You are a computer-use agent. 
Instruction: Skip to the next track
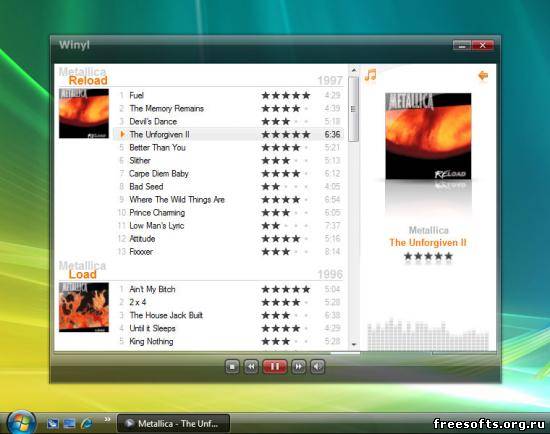(x=298, y=367)
